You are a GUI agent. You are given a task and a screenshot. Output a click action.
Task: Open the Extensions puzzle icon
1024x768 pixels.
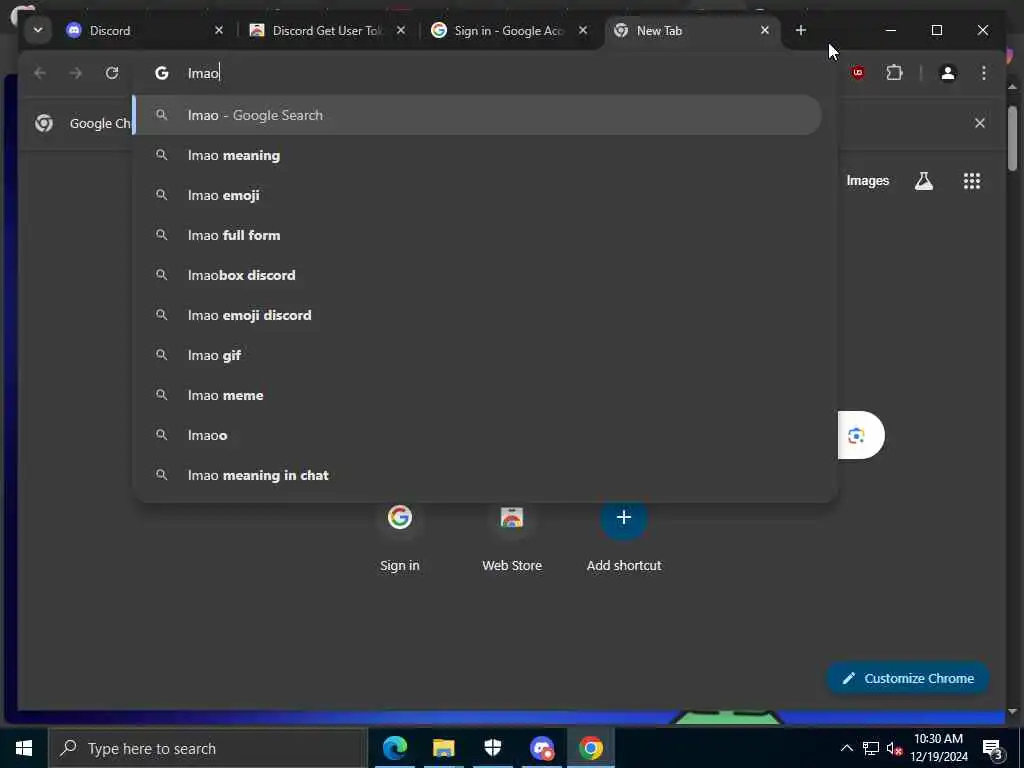pyautogui.click(x=894, y=72)
